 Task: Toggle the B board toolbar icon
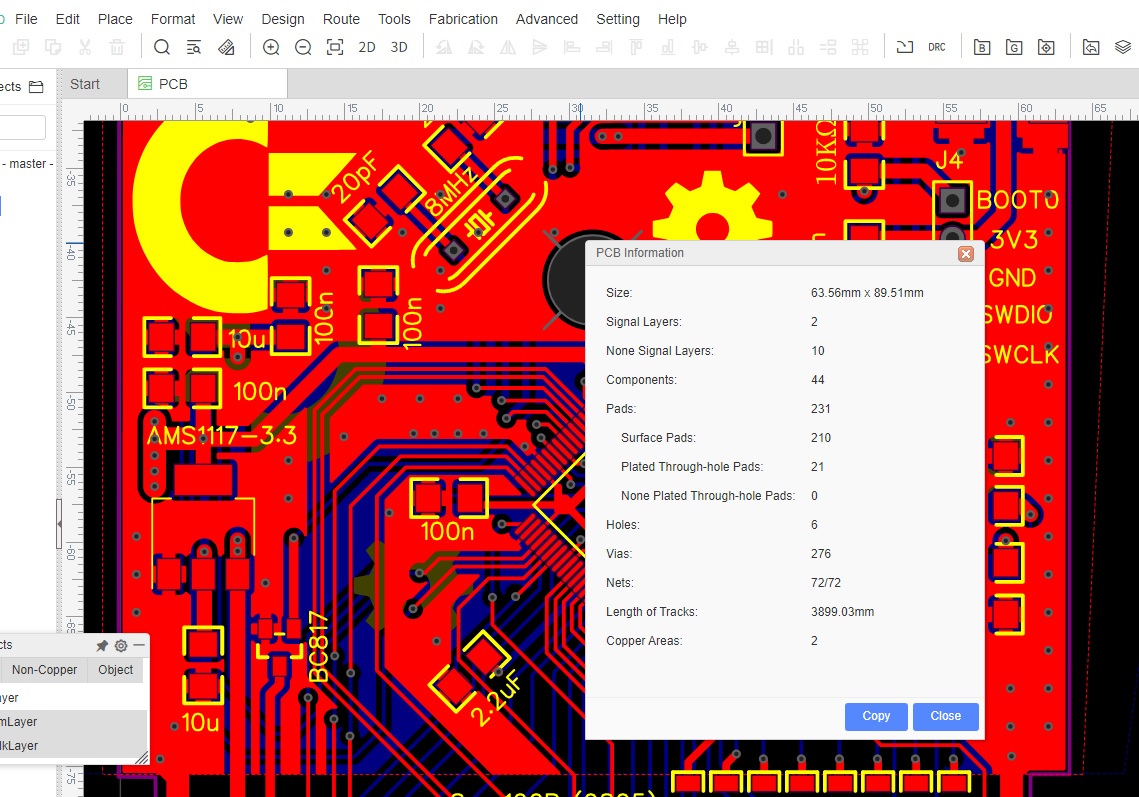(982, 46)
